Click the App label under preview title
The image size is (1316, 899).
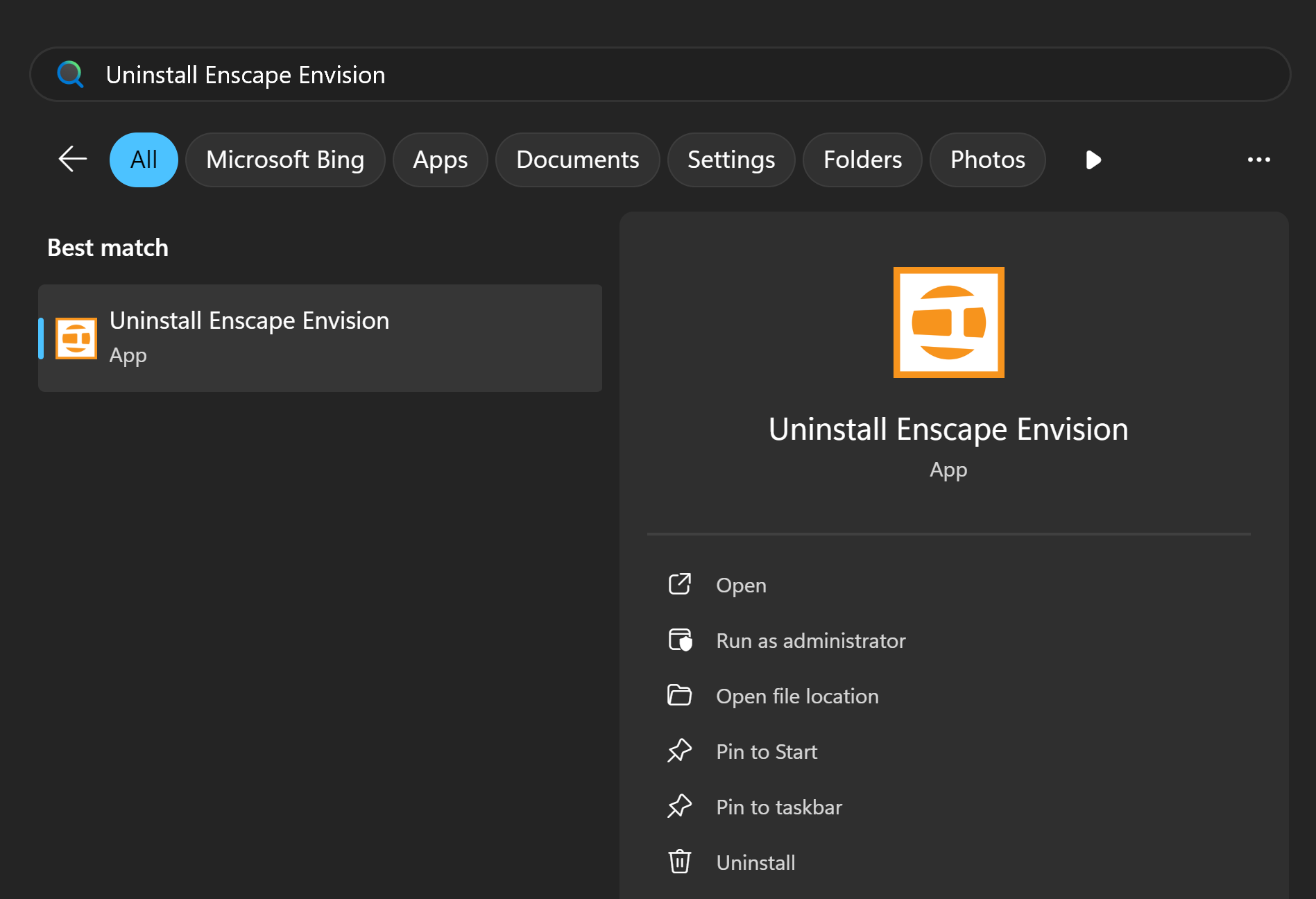tap(948, 470)
